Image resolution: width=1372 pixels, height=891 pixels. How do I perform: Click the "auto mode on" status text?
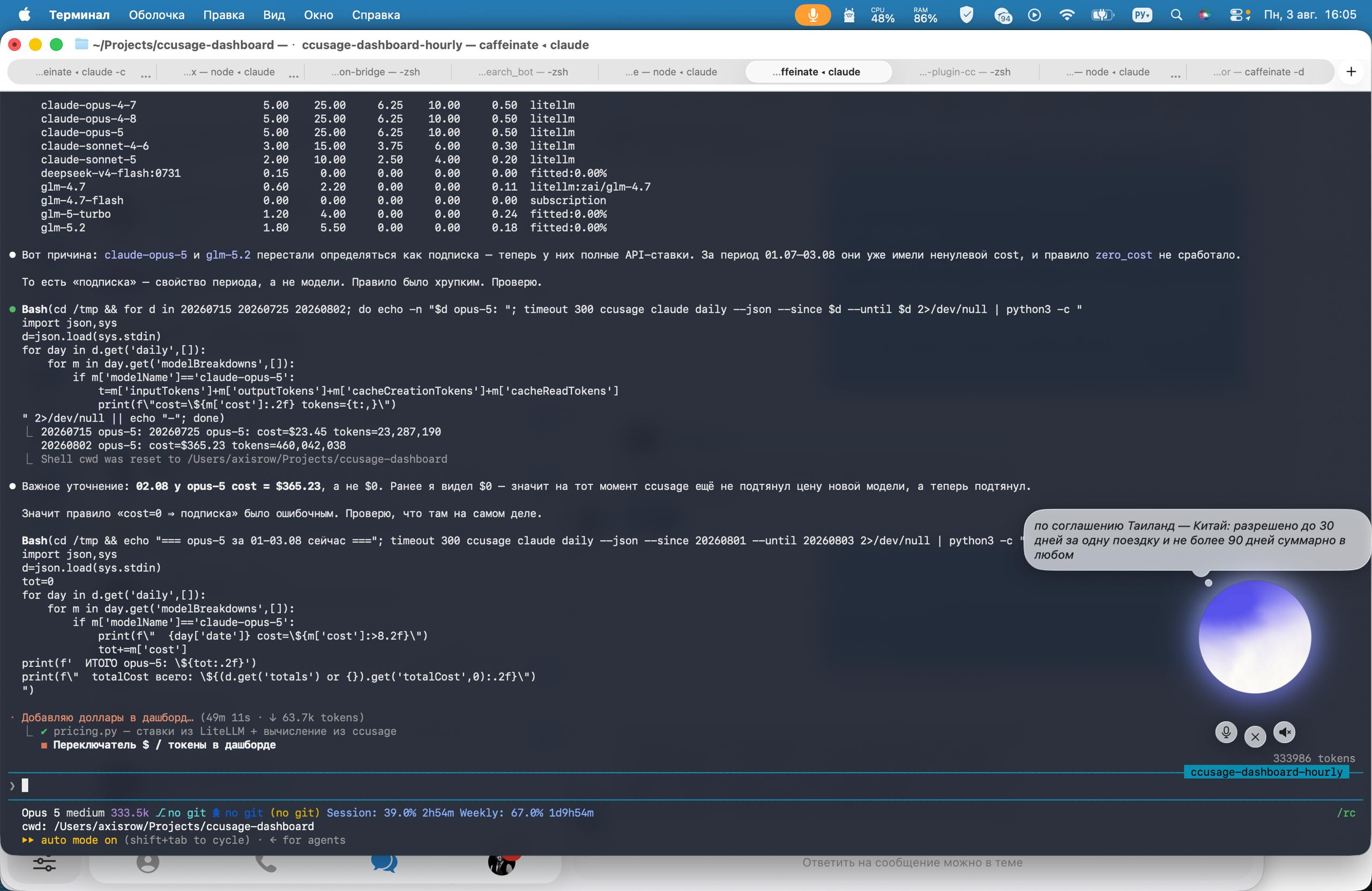[79, 840]
